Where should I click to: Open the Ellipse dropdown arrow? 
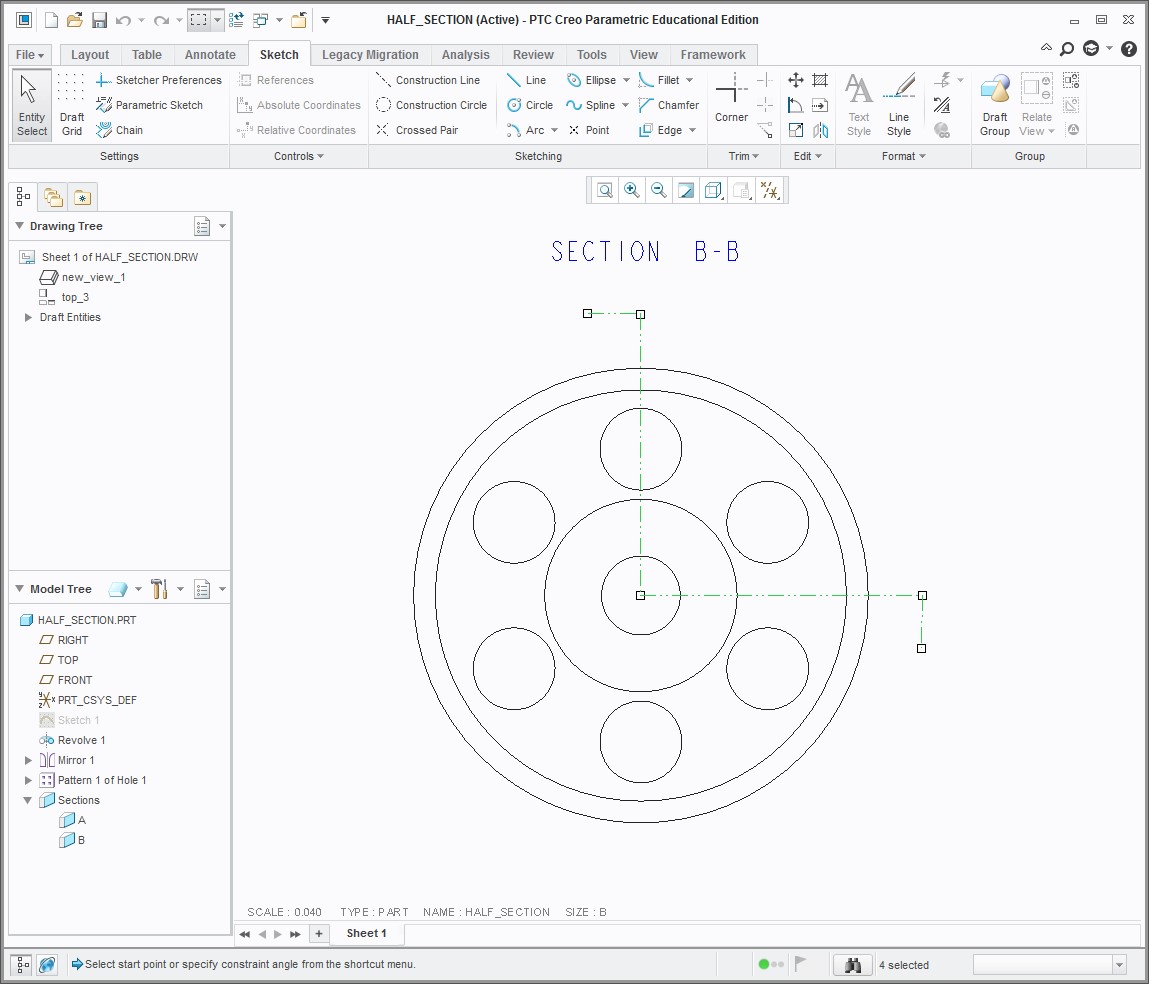[626, 80]
